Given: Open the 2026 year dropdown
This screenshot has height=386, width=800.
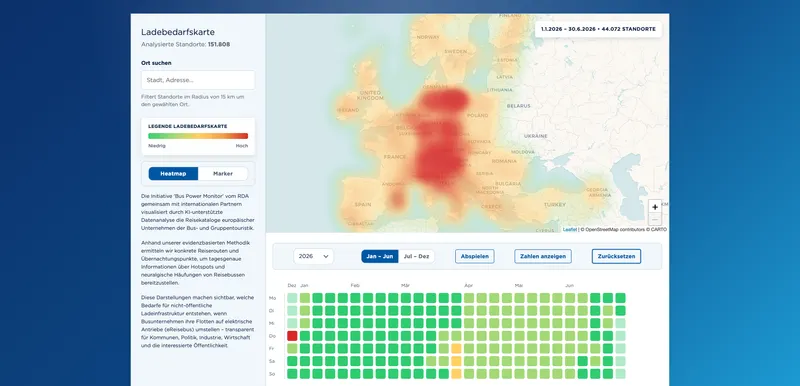Looking at the screenshot, I should click(x=313, y=256).
